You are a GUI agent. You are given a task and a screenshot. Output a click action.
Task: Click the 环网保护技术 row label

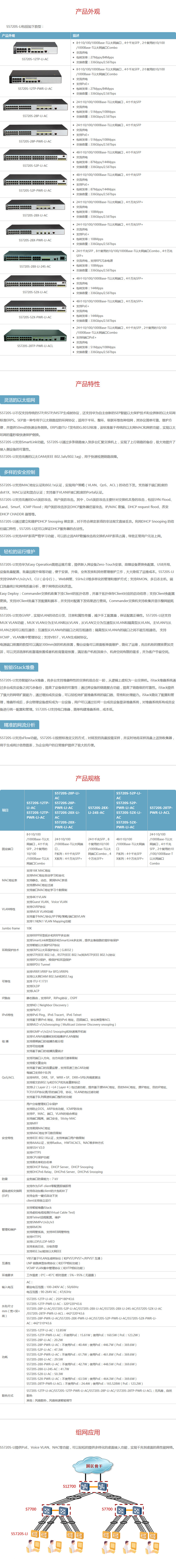(10, 950)
